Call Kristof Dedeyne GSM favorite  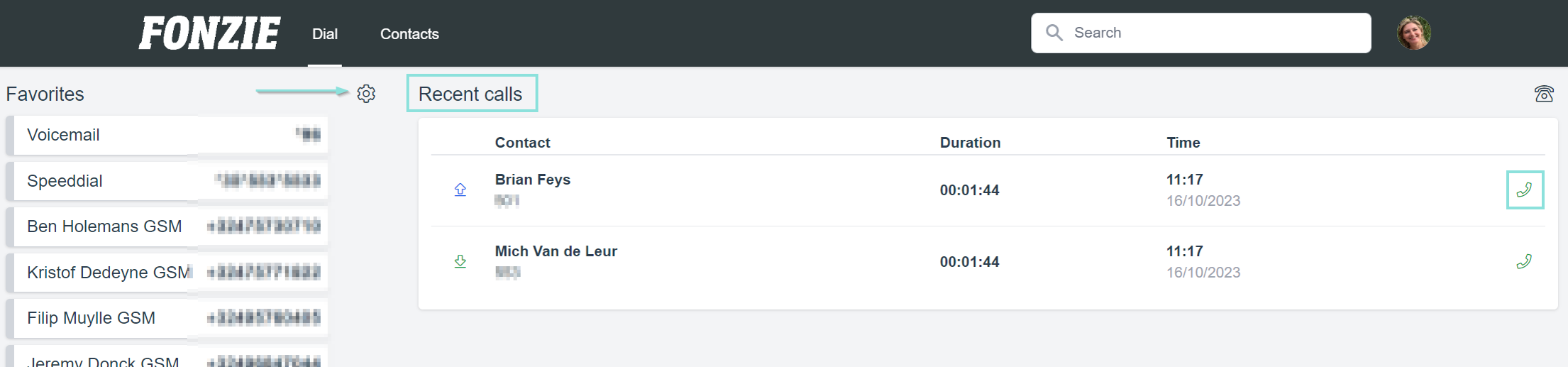coord(167,273)
